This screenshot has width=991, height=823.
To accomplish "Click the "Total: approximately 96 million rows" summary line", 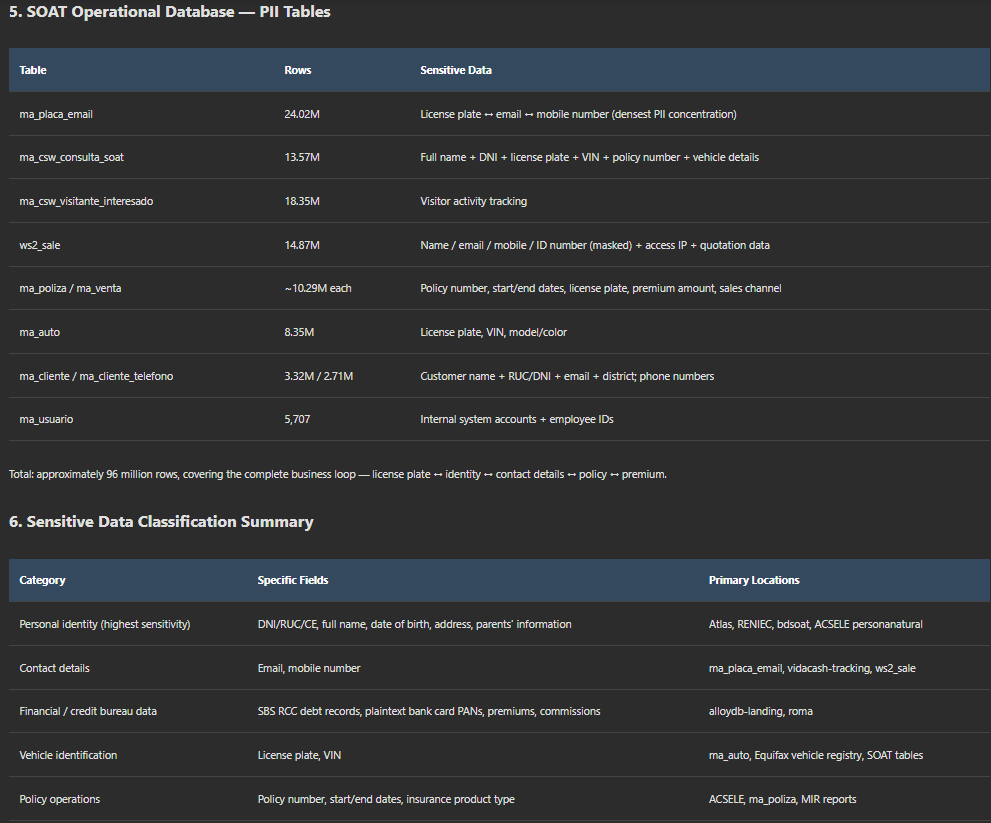I will [x=337, y=474].
